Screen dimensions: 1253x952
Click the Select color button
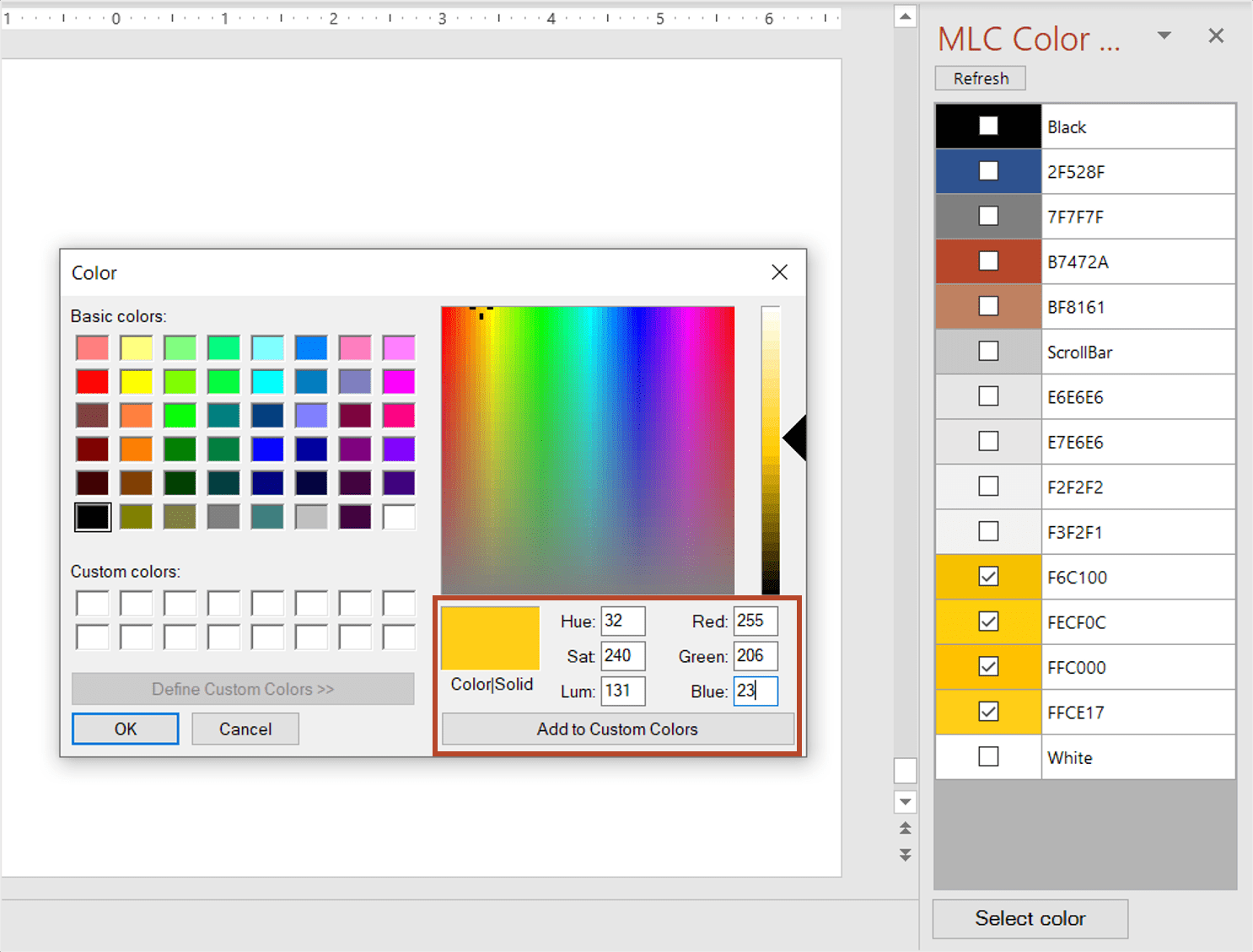tap(1030, 918)
